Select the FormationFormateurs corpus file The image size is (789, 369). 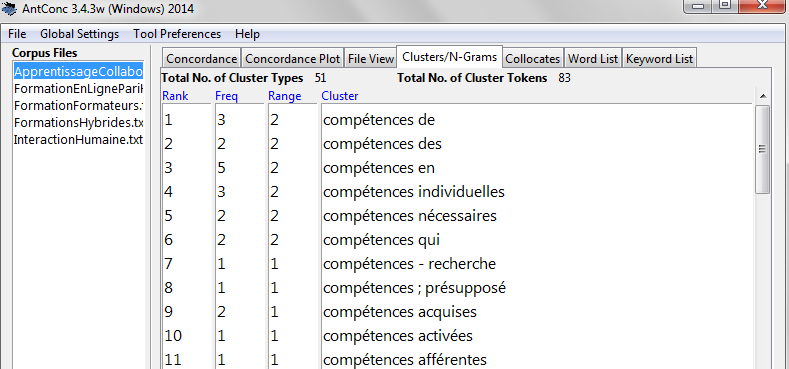tap(78, 106)
